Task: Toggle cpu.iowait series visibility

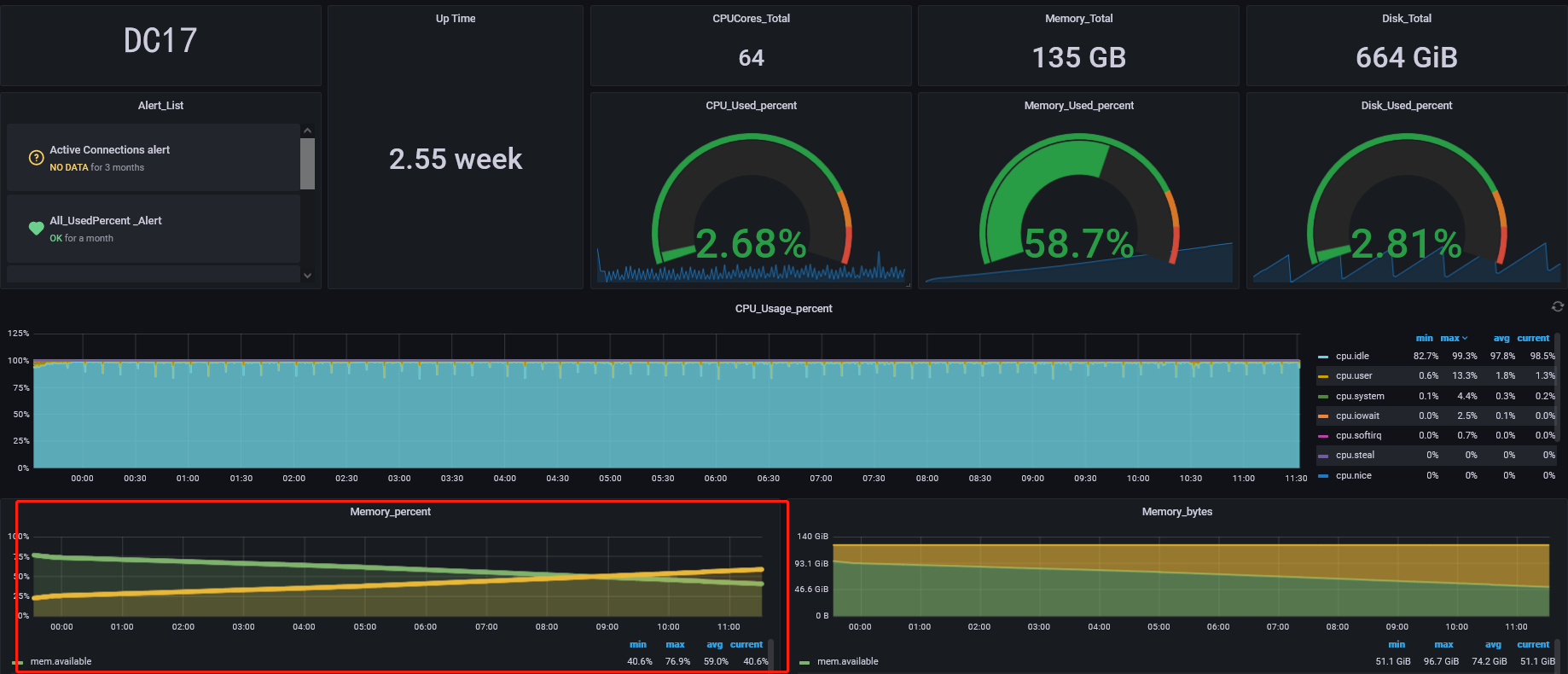Action: (x=1357, y=416)
